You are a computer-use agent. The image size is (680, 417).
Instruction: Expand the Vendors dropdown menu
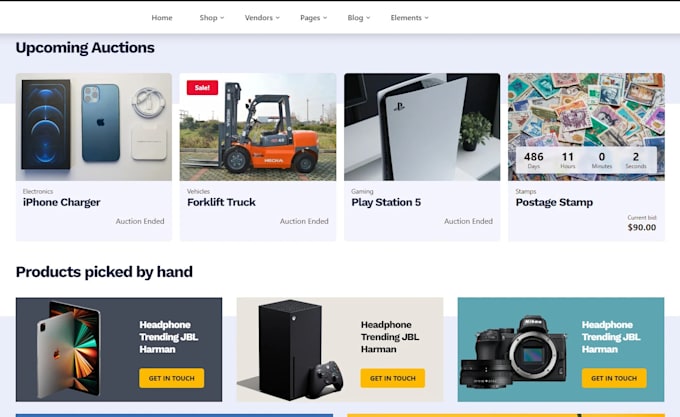pyautogui.click(x=262, y=18)
